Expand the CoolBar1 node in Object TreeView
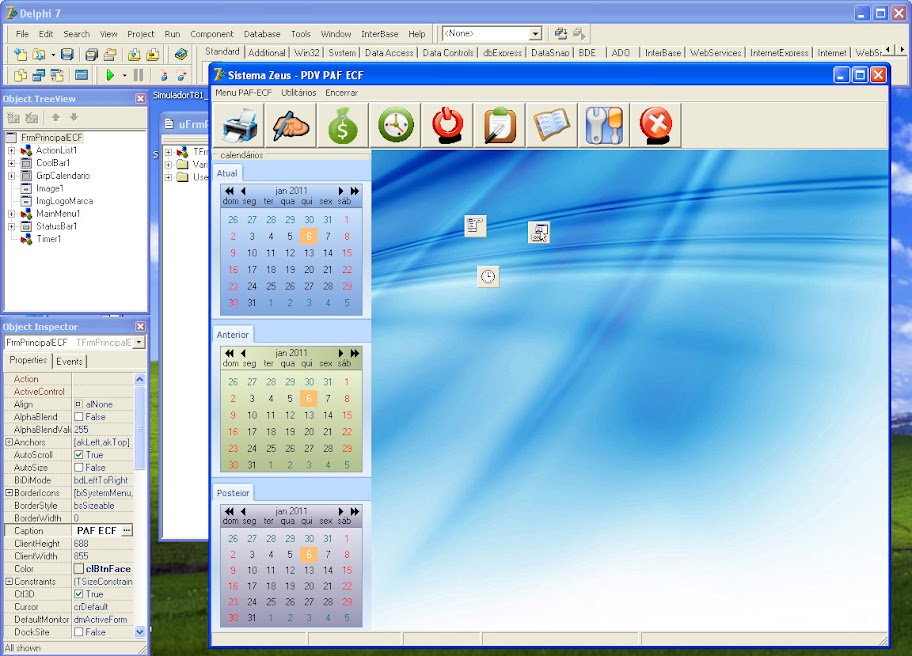 click(11, 163)
